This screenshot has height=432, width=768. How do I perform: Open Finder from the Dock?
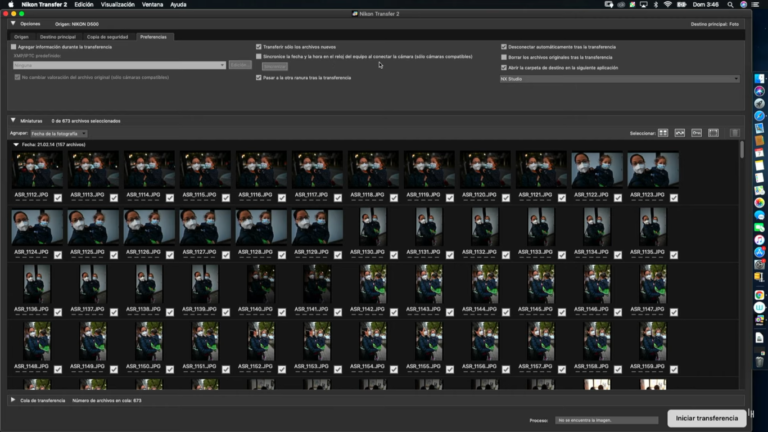(759, 76)
